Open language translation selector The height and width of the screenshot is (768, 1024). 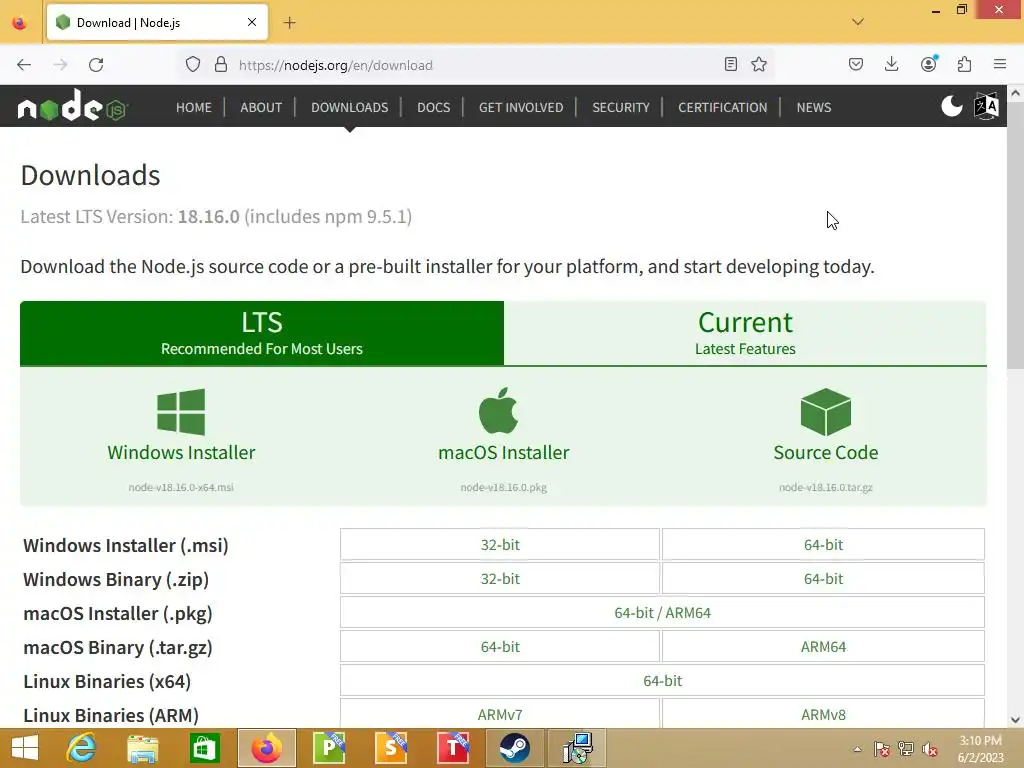986,106
